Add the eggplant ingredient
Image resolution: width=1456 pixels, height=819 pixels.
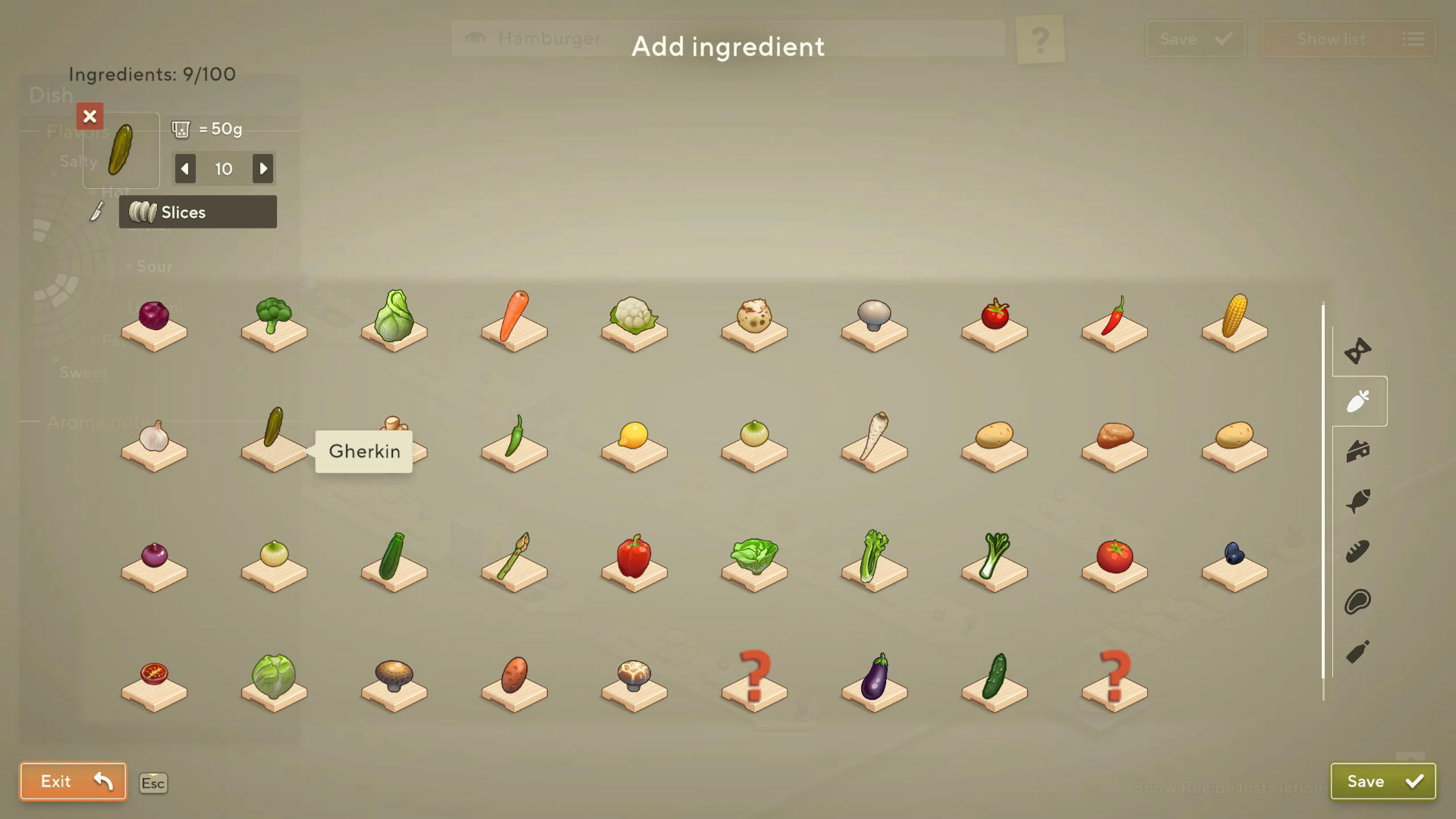[x=874, y=682]
